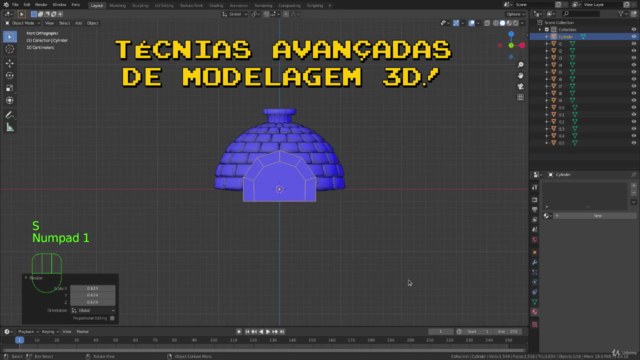Click the timeline Marker menu
Screen dimensions: 640x360
(82, 332)
